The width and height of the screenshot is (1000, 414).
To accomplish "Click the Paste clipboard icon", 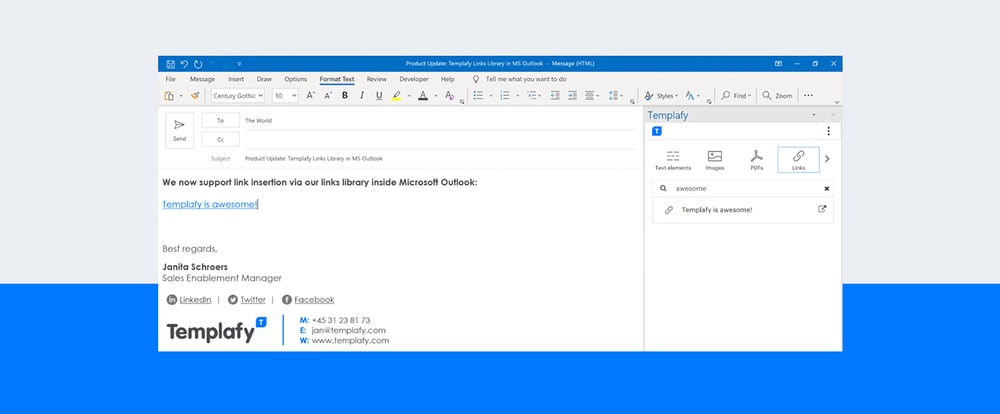I will (169, 96).
